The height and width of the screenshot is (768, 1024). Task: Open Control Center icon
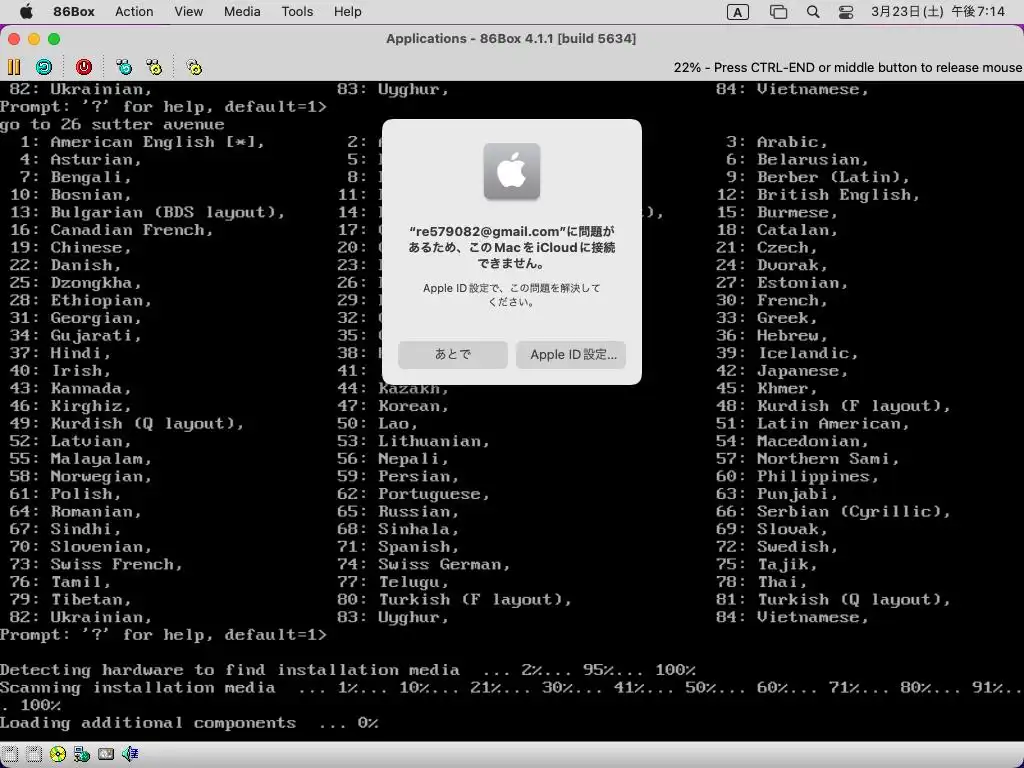coord(846,12)
